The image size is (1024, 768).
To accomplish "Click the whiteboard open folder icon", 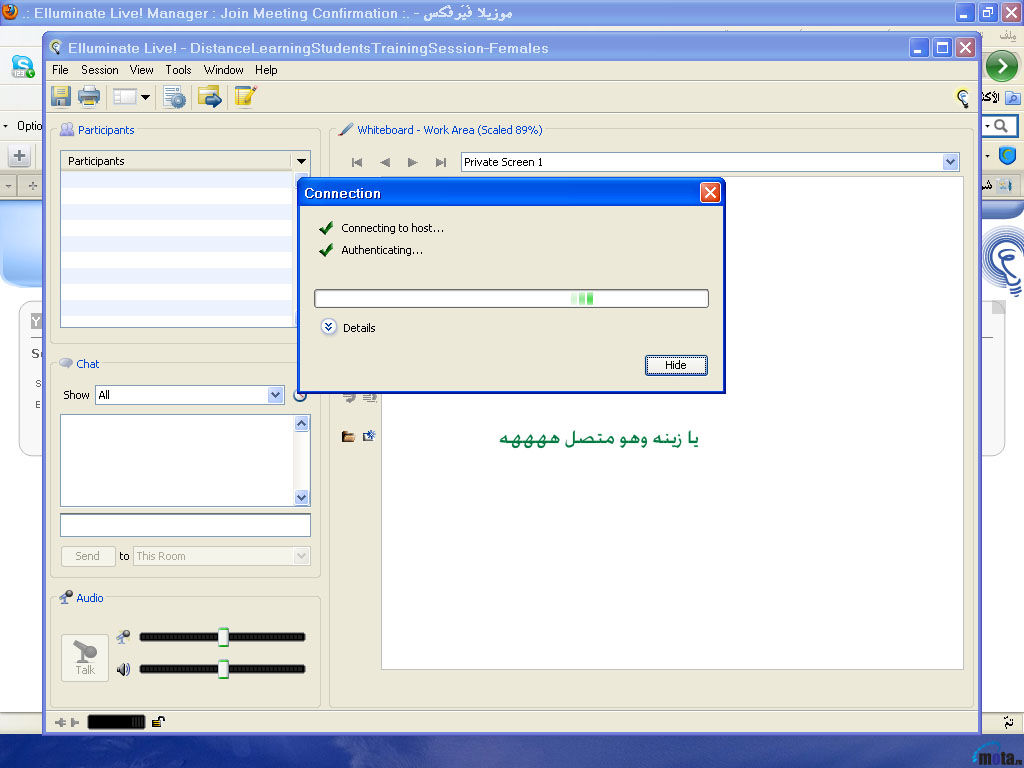I will 348,436.
